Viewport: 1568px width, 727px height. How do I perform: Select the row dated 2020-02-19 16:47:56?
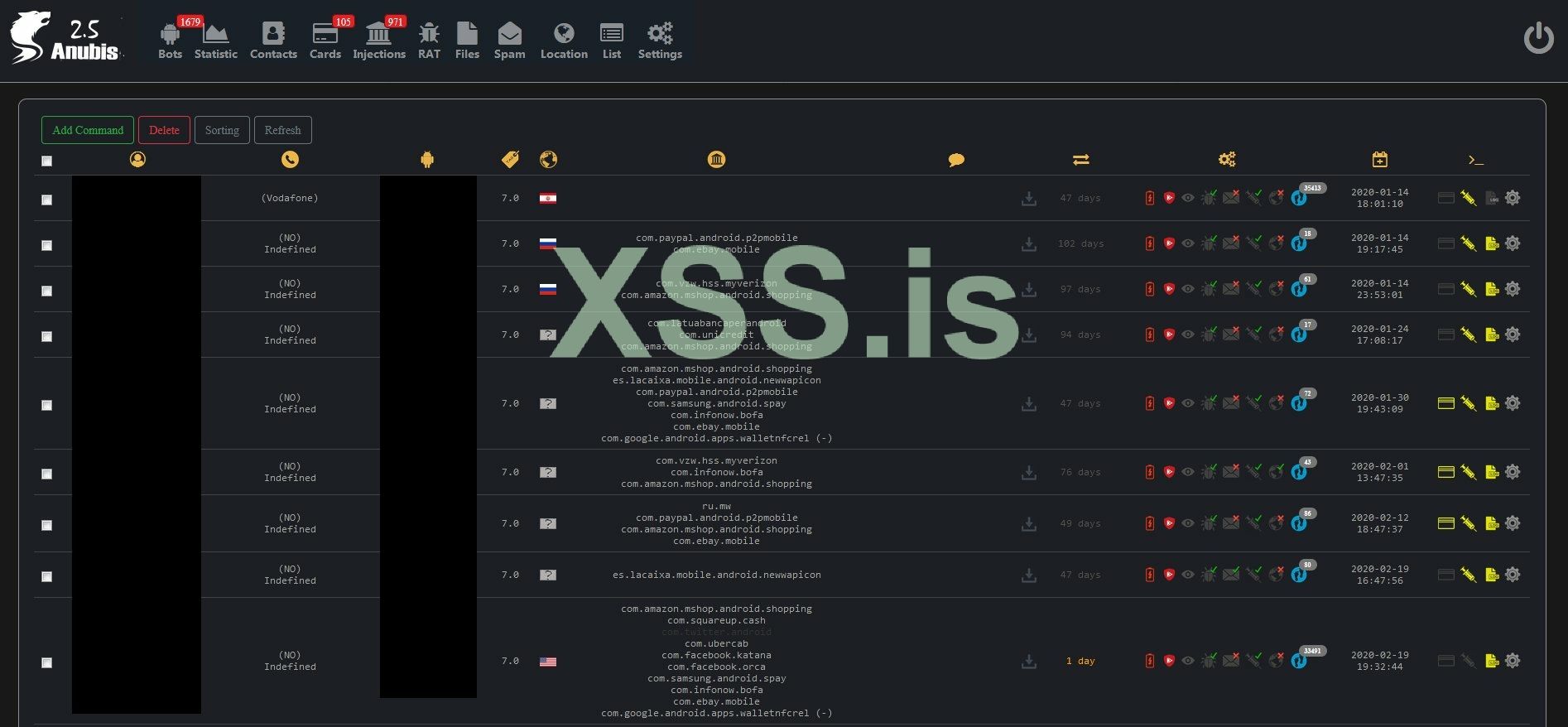pos(47,576)
